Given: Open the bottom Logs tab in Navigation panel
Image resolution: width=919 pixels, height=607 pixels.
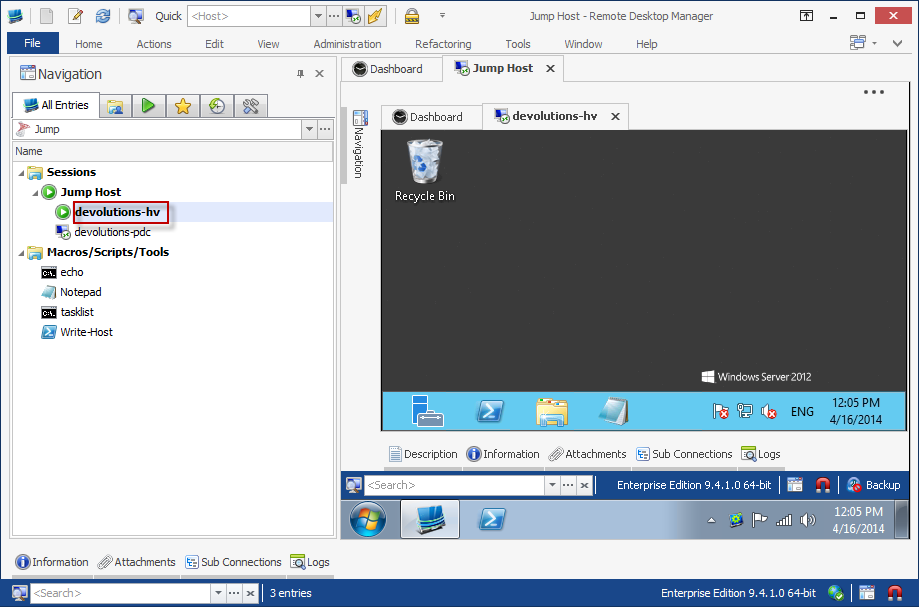Looking at the screenshot, I should tap(310, 562).
